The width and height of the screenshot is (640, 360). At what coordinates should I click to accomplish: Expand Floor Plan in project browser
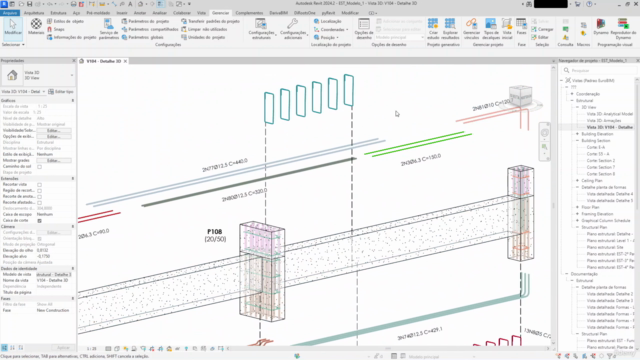(x=578, y=207)
